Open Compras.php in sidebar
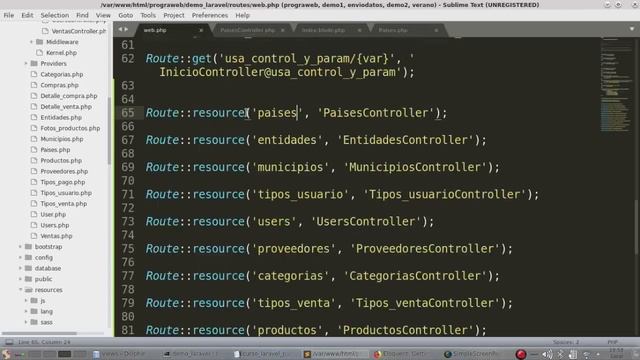640x360 pixels. pos(60,85)
